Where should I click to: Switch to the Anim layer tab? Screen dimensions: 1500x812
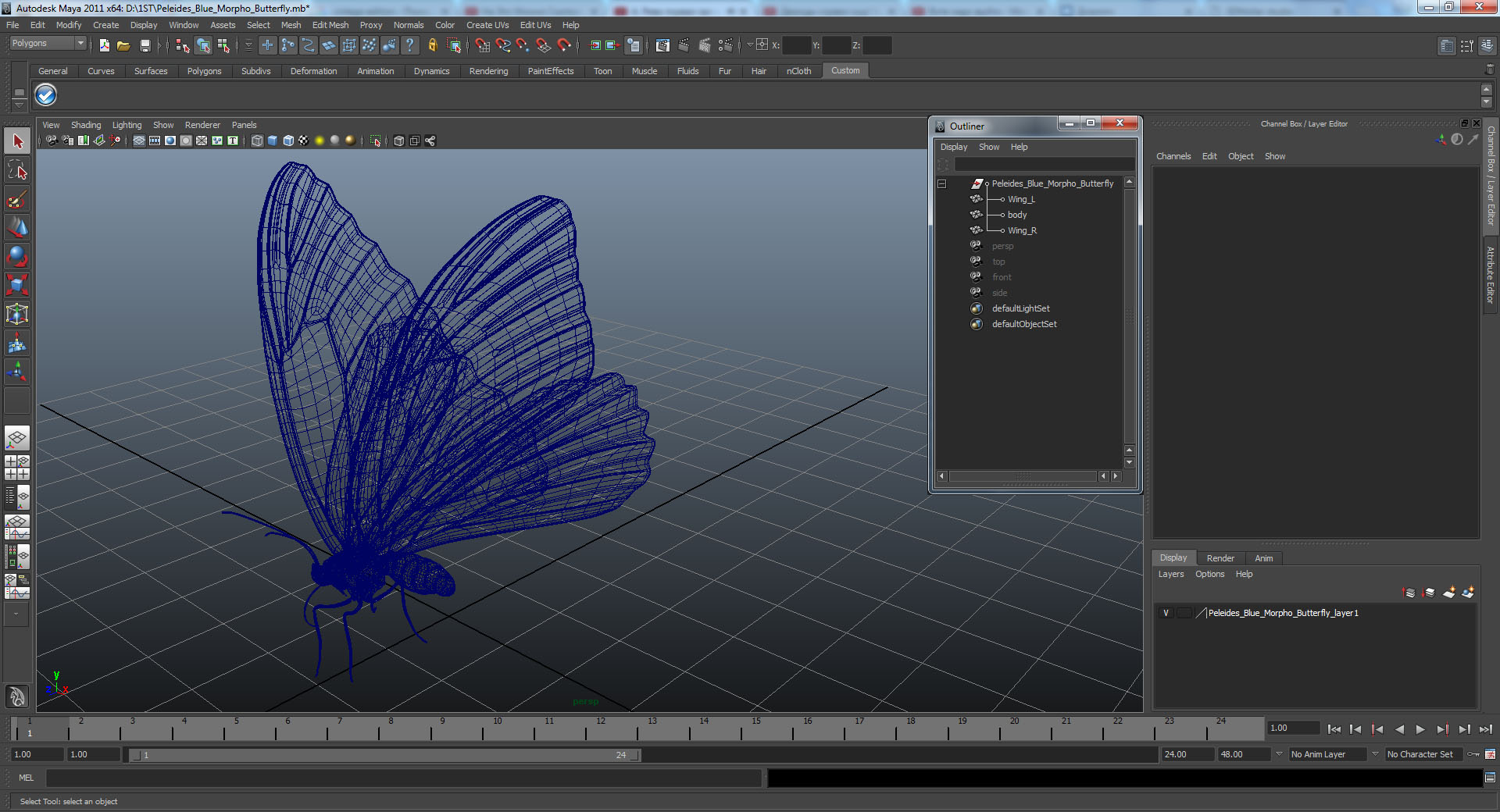[1263, 558]
